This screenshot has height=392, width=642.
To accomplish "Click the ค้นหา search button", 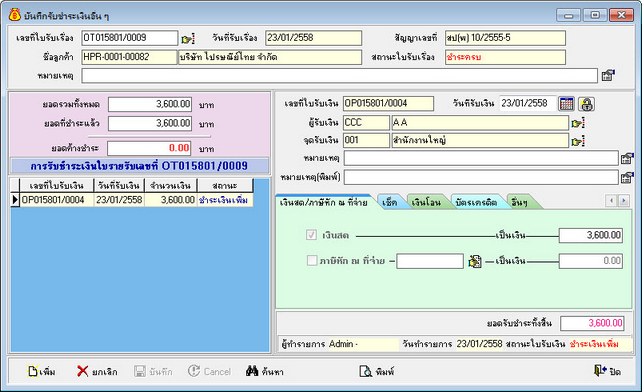I will pos(264,372).
